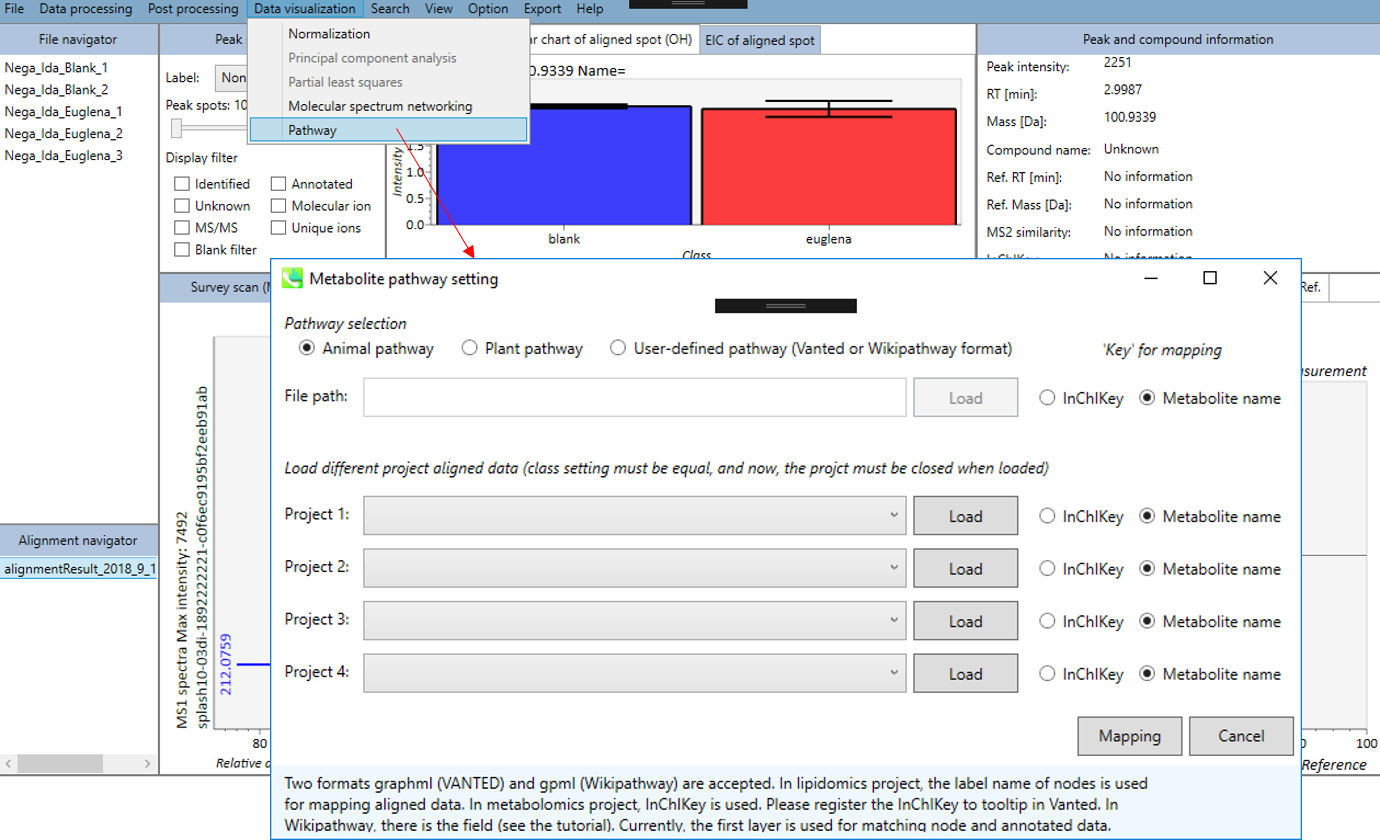Expand the Project 2 combo box
This screenshot has width=1380, height=840.
635,568
